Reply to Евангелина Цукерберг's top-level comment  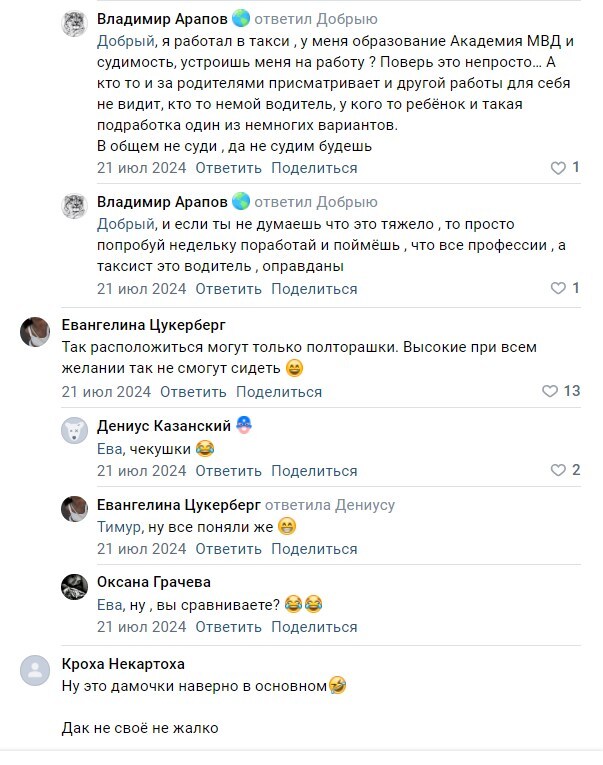point(193,391)
